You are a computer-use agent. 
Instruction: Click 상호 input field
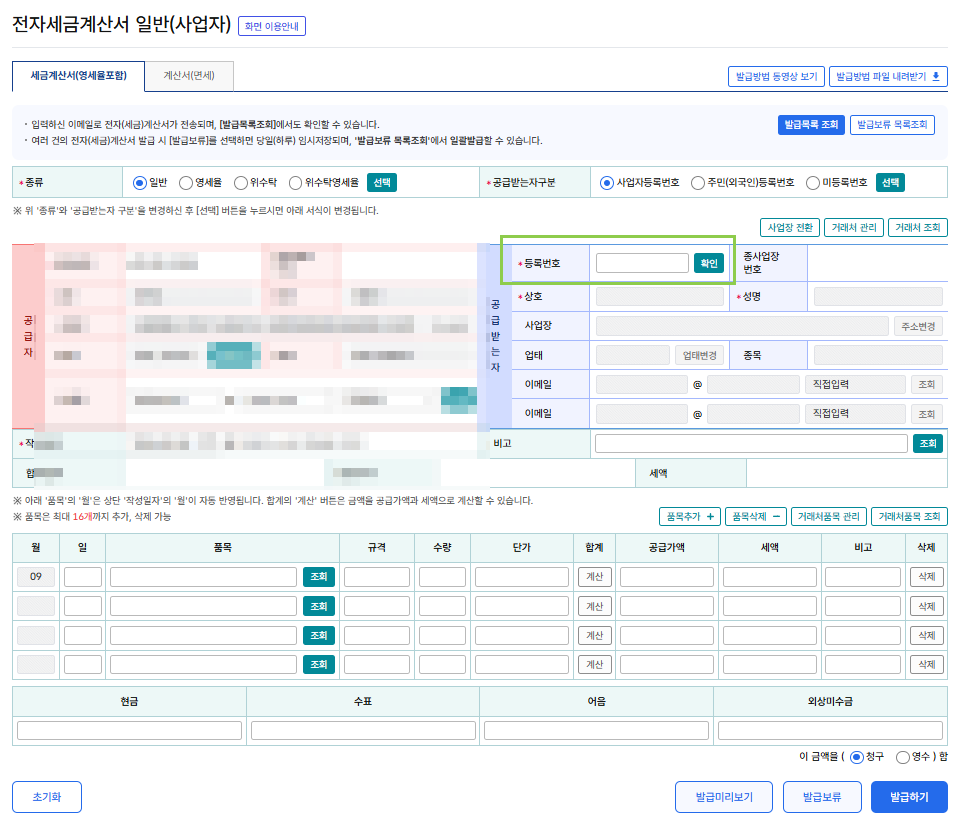660,297
